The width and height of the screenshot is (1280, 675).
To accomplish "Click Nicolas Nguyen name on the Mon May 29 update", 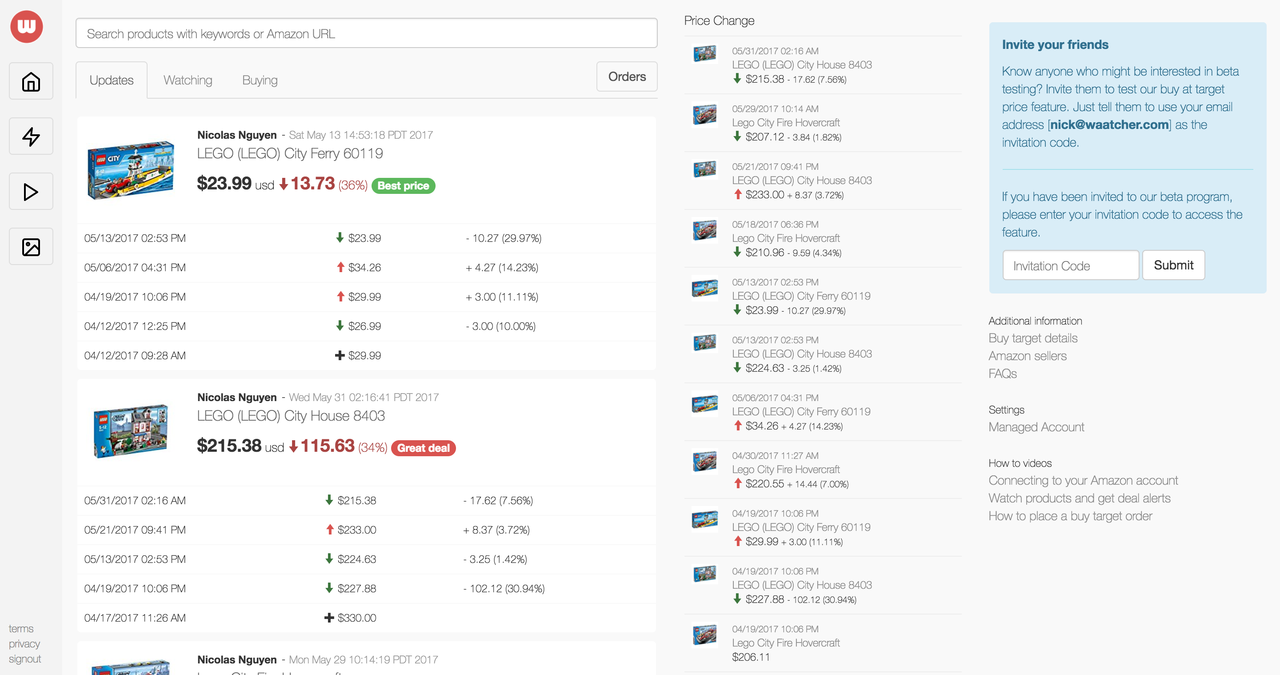I will click(237, 660).
